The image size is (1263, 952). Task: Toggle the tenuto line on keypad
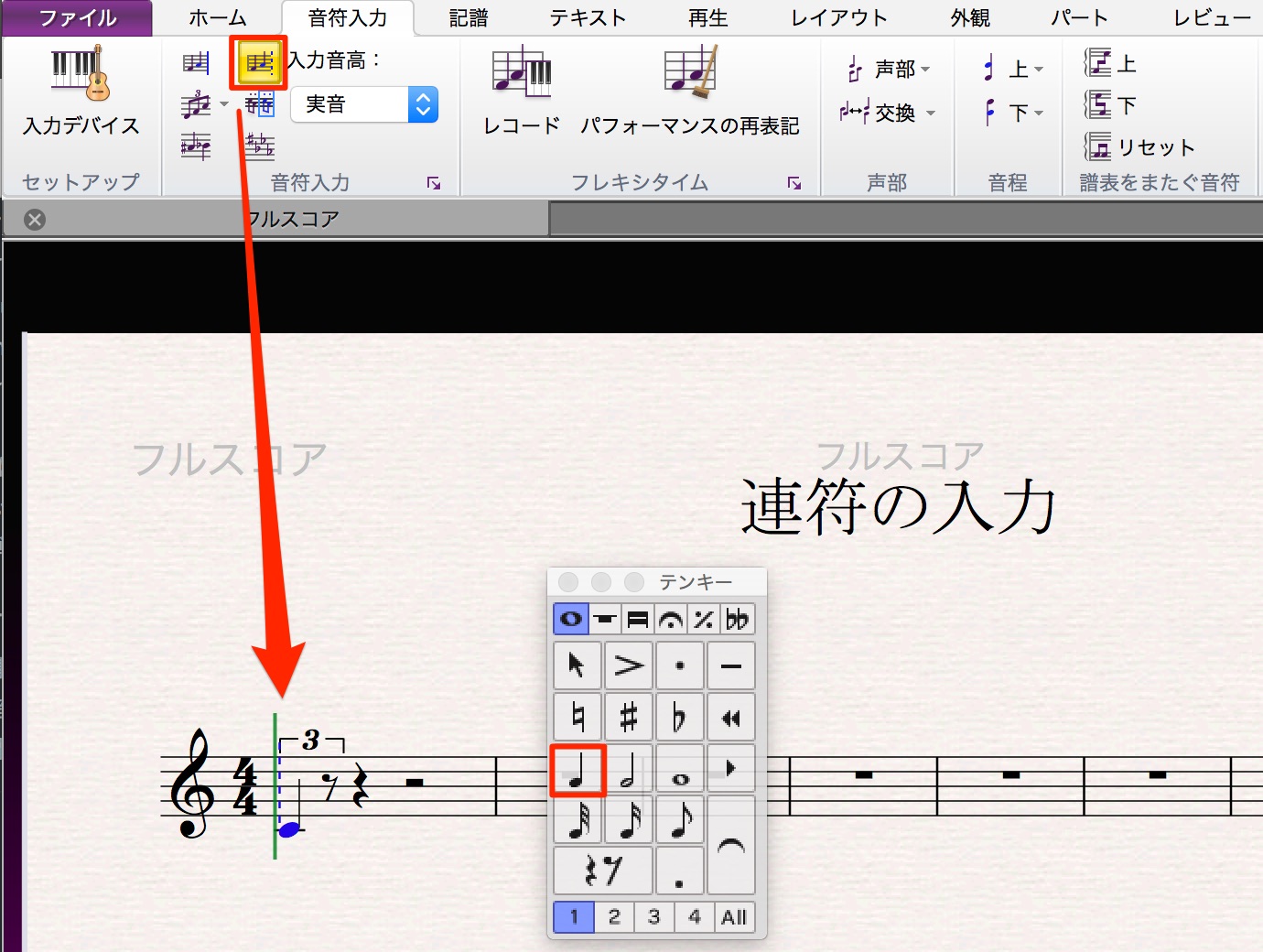[x=731, y=665]
